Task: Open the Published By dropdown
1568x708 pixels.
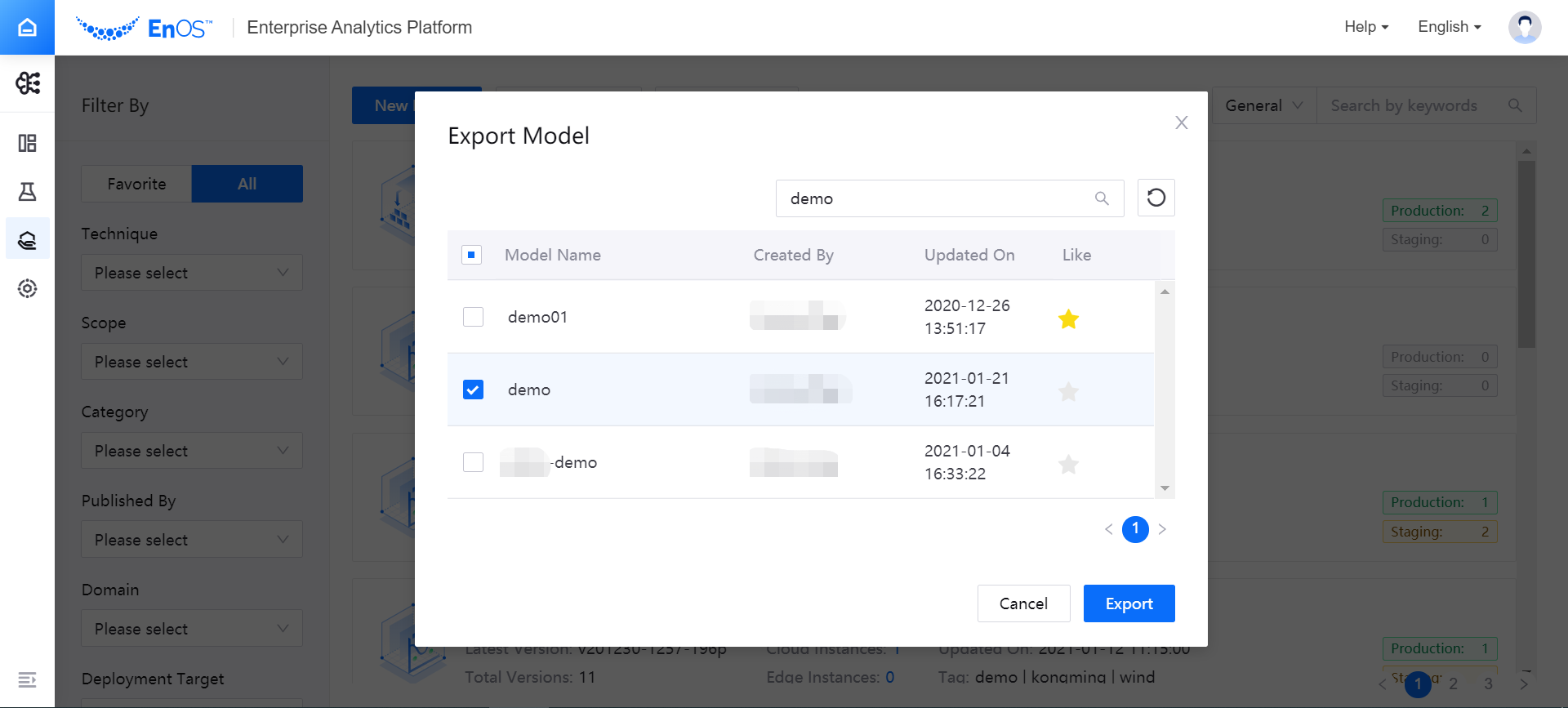Action: click(192, 540)
